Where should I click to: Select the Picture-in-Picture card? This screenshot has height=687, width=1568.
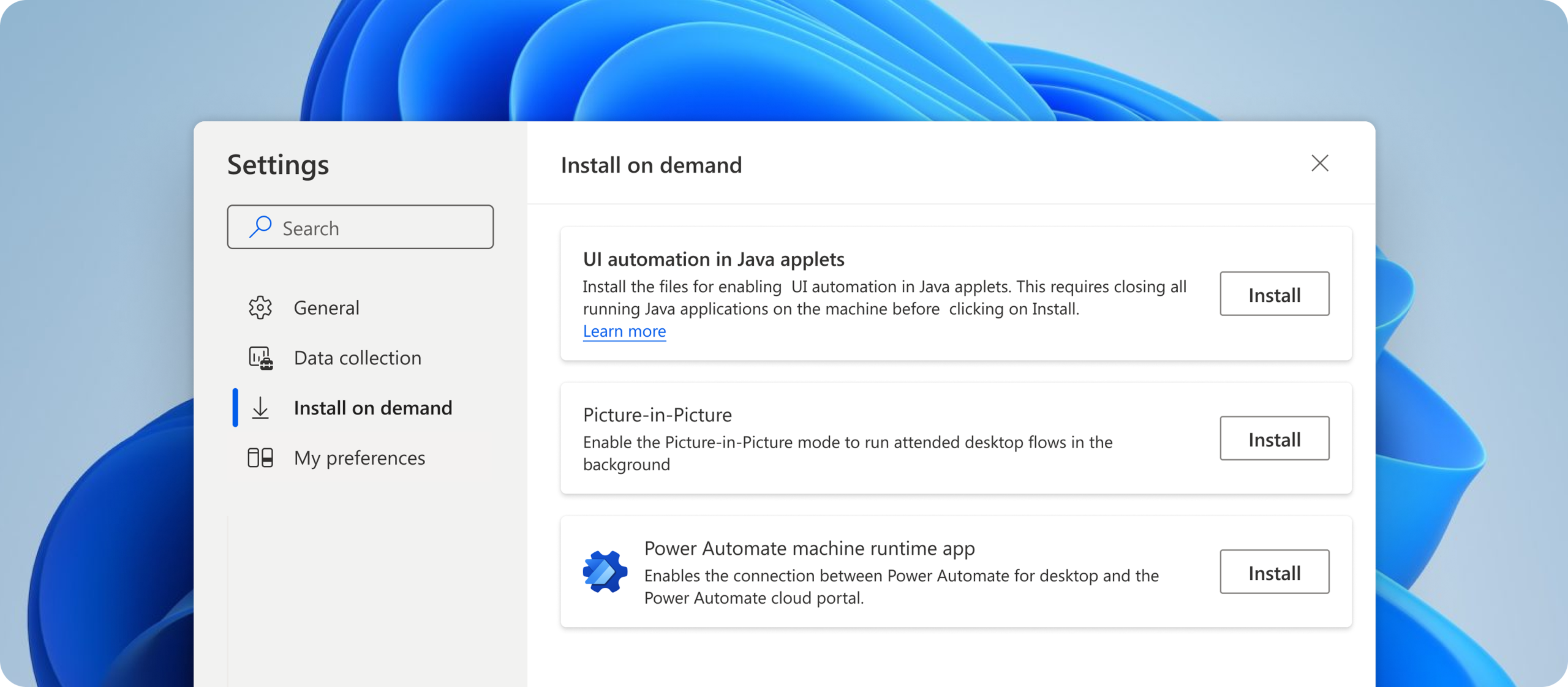[x=888, y=438]
